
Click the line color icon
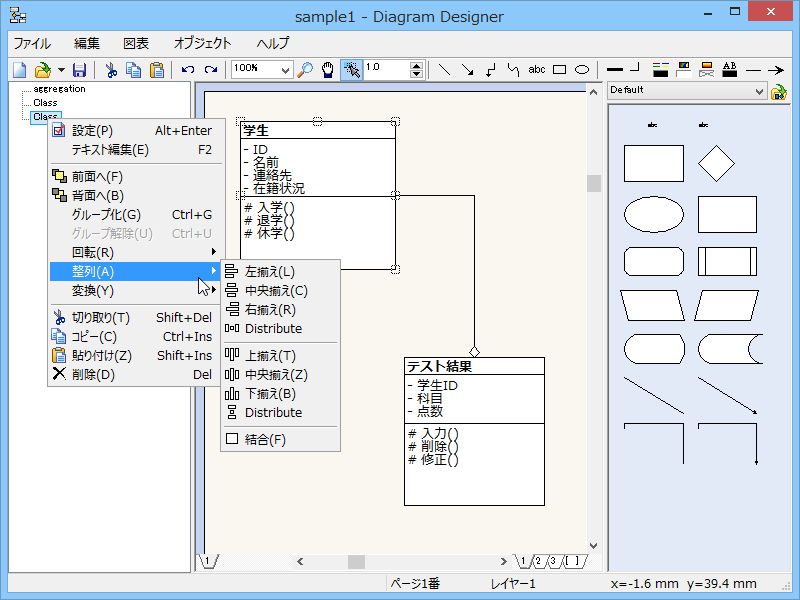pyautogui.click(x=661, y=70)
